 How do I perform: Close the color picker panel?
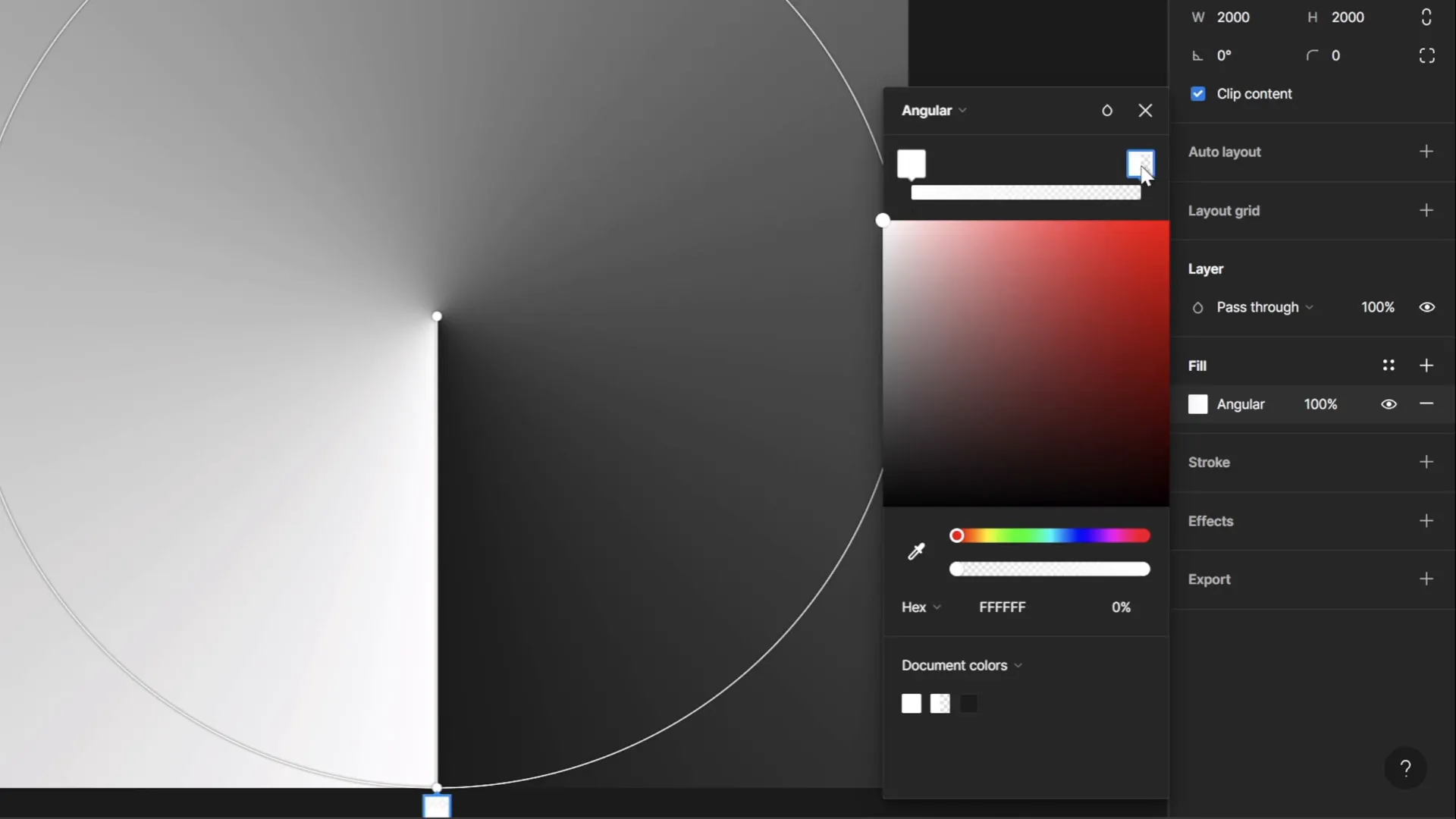1145,110
